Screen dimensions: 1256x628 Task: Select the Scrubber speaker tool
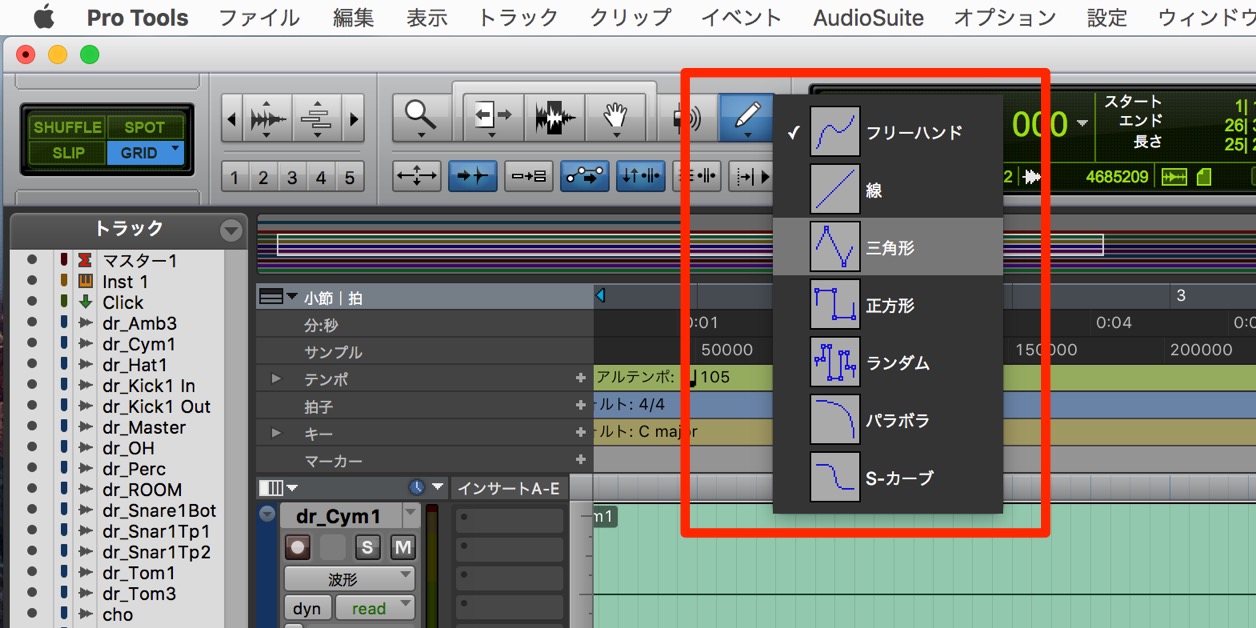click(x=687, y=118)
